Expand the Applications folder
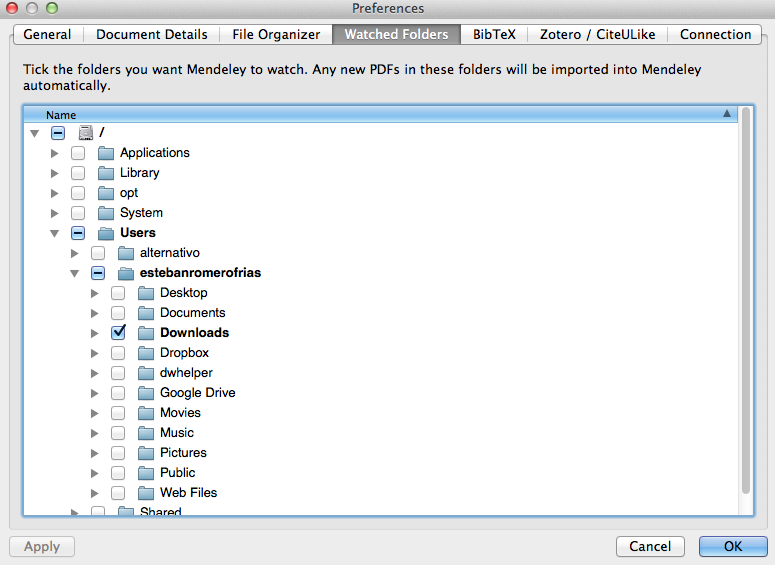Viewport: 775px width, 565px height. (54, 153)
